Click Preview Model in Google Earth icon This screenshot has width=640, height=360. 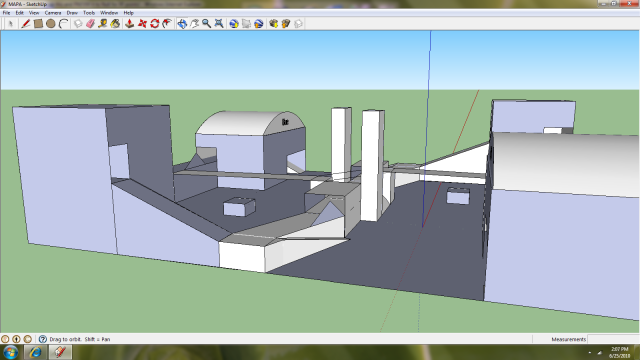pyautogui.click(x=258, y=24)
